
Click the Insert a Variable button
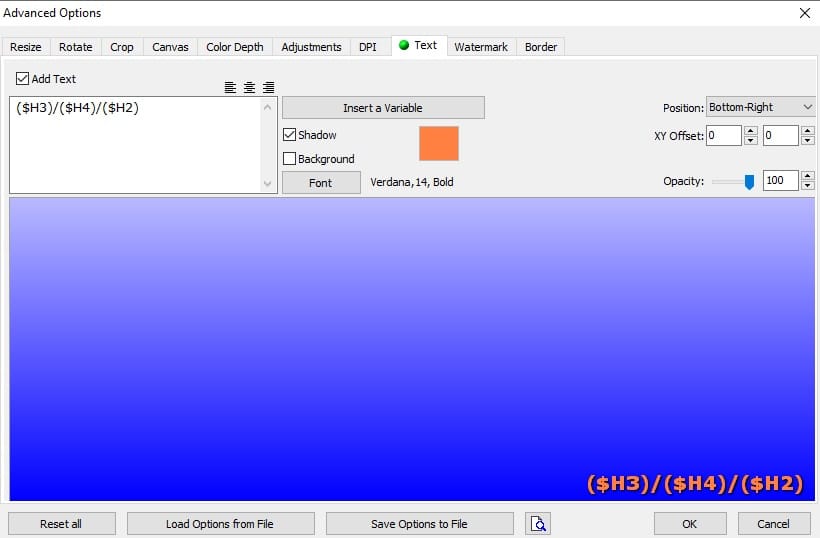point(383,108)
